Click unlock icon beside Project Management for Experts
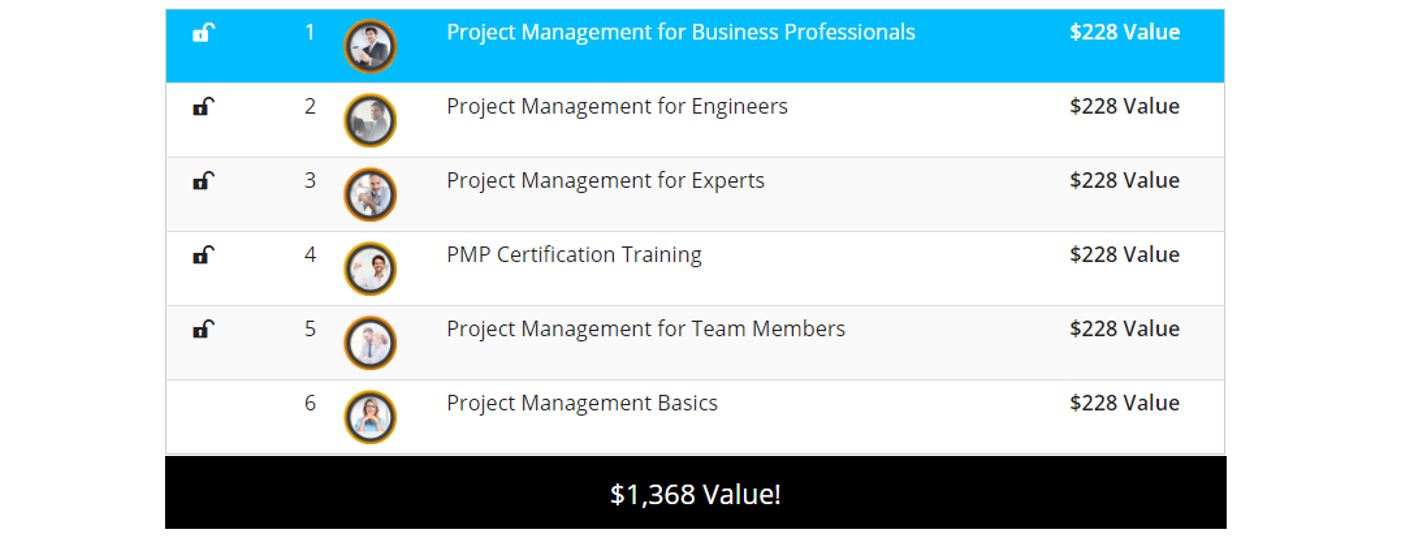Image resolution: width=1417 pixels, height=539 pixels. tap(204, 181)
